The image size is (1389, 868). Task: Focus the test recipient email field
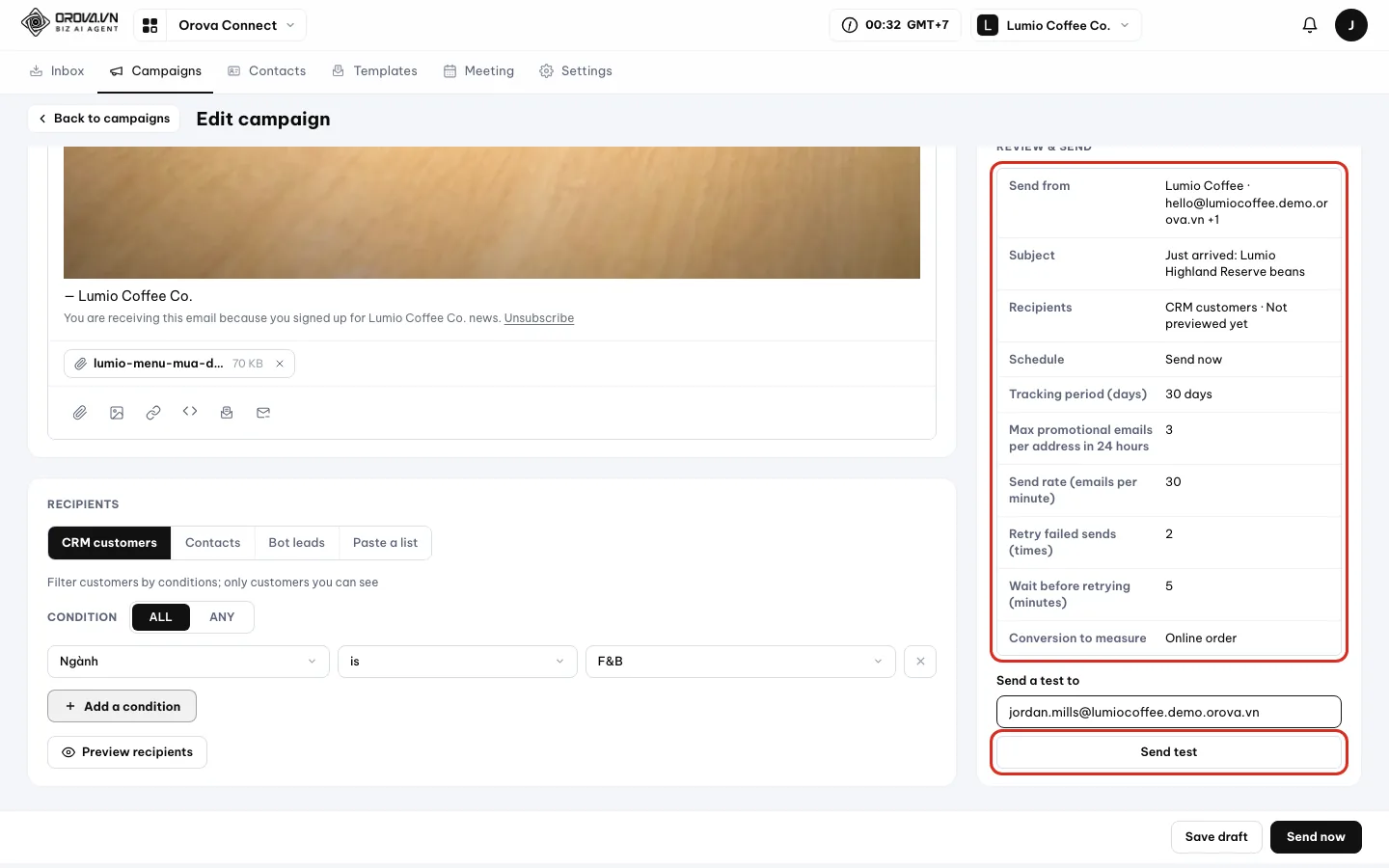coord(1168,712)
